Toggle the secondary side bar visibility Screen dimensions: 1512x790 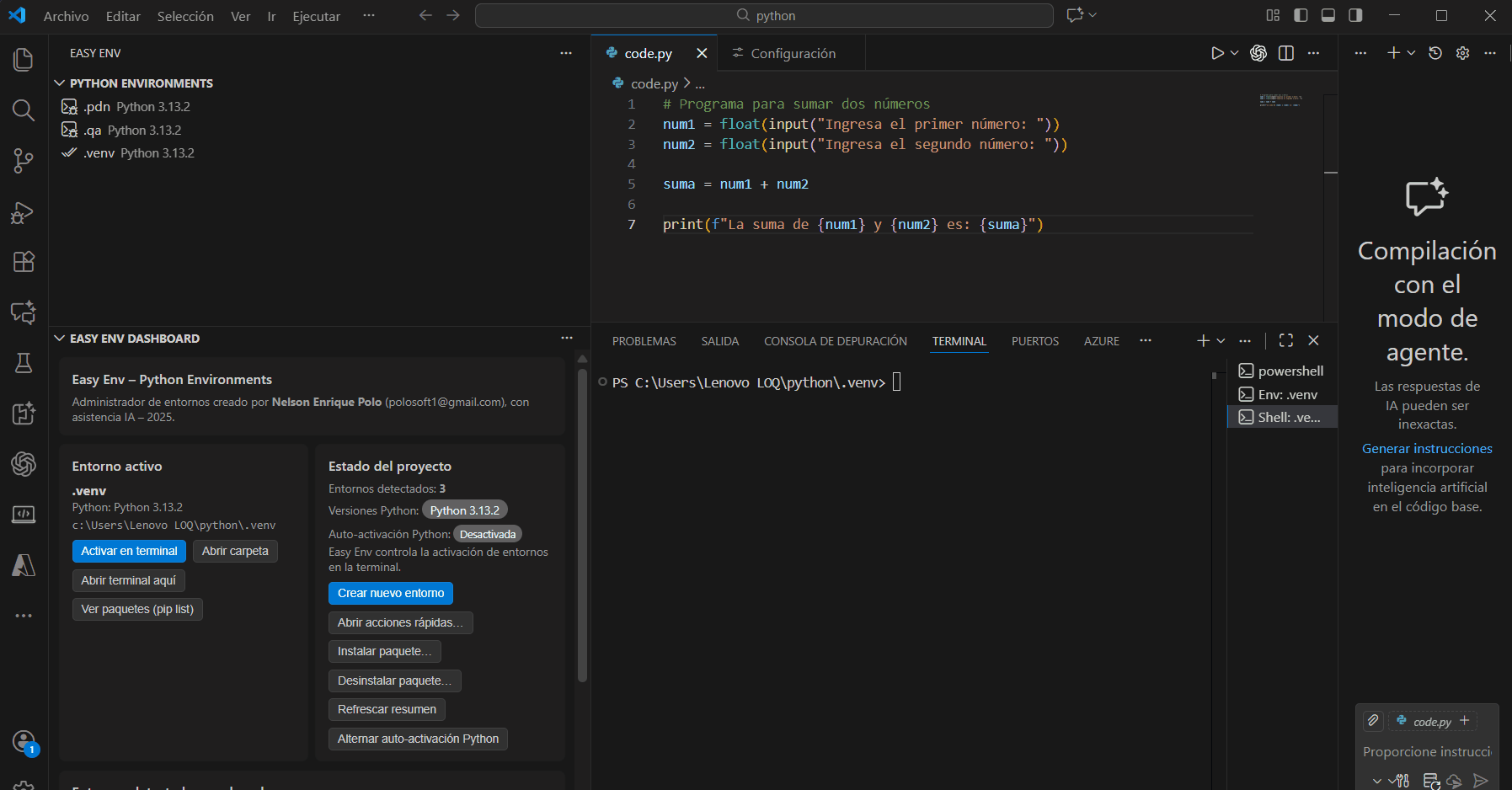click(1355, 15)
